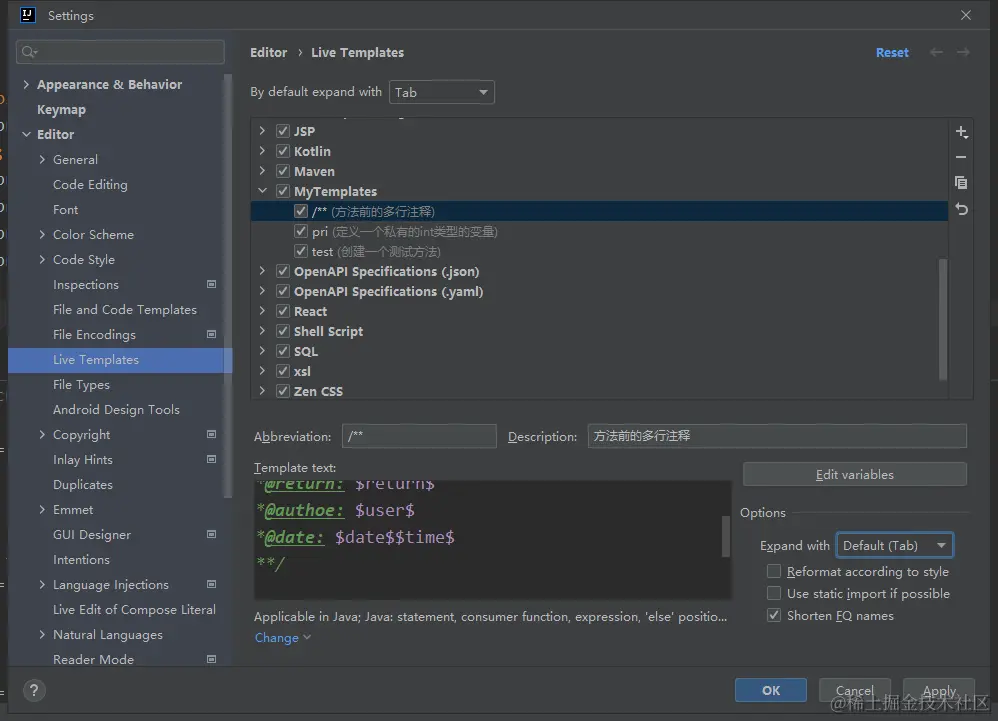
Task: Open help with the question mark icon
Action: (34, 690)
